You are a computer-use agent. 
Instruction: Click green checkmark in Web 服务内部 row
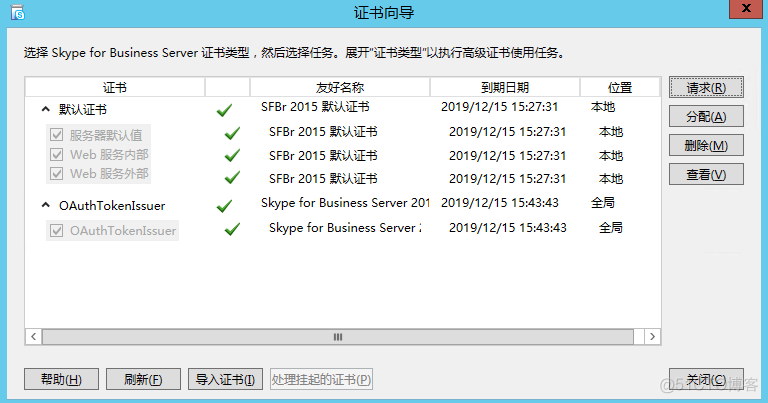coord(232,156)
